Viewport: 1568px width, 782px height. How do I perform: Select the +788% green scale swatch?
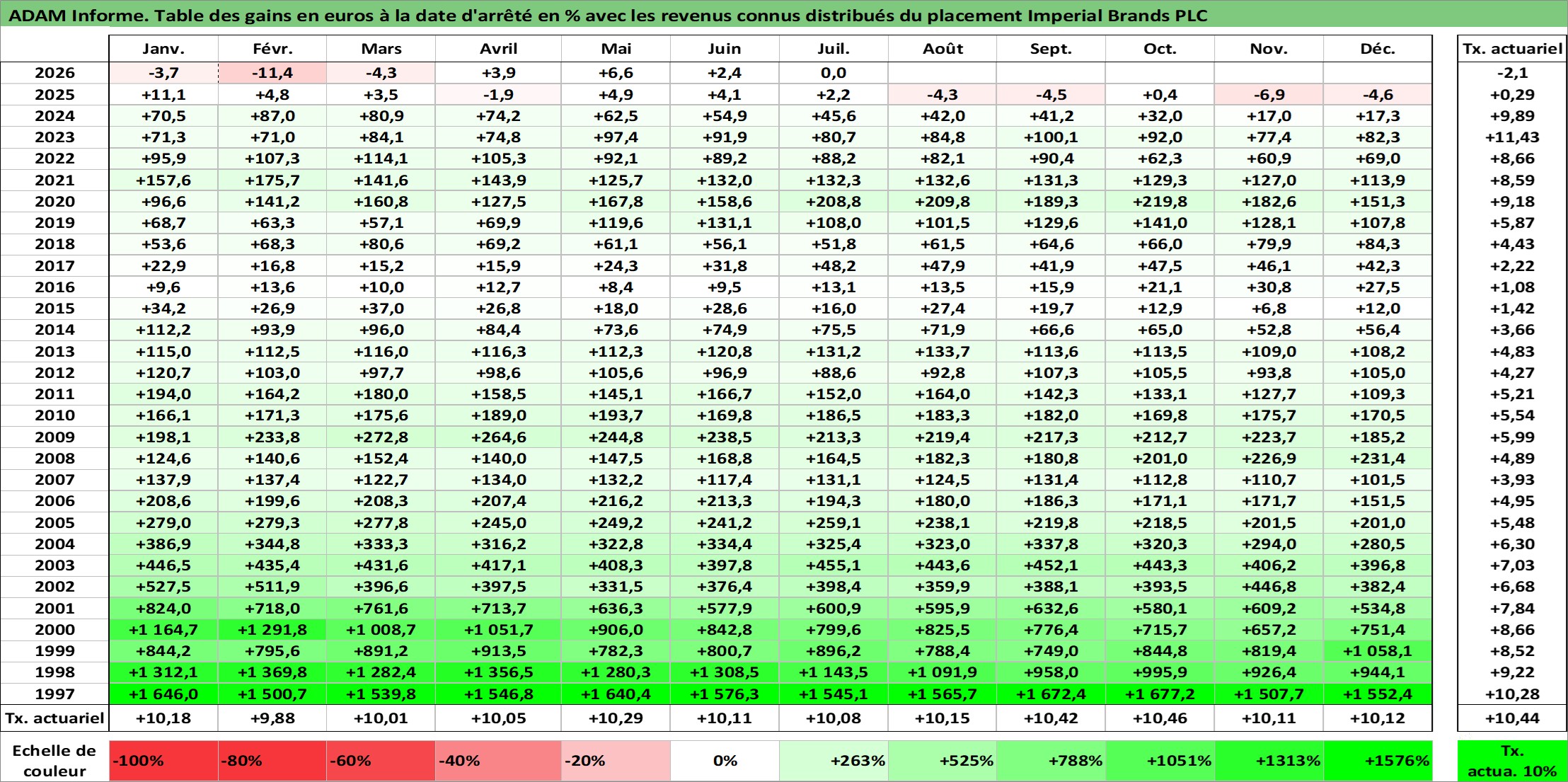(1051, 761)
